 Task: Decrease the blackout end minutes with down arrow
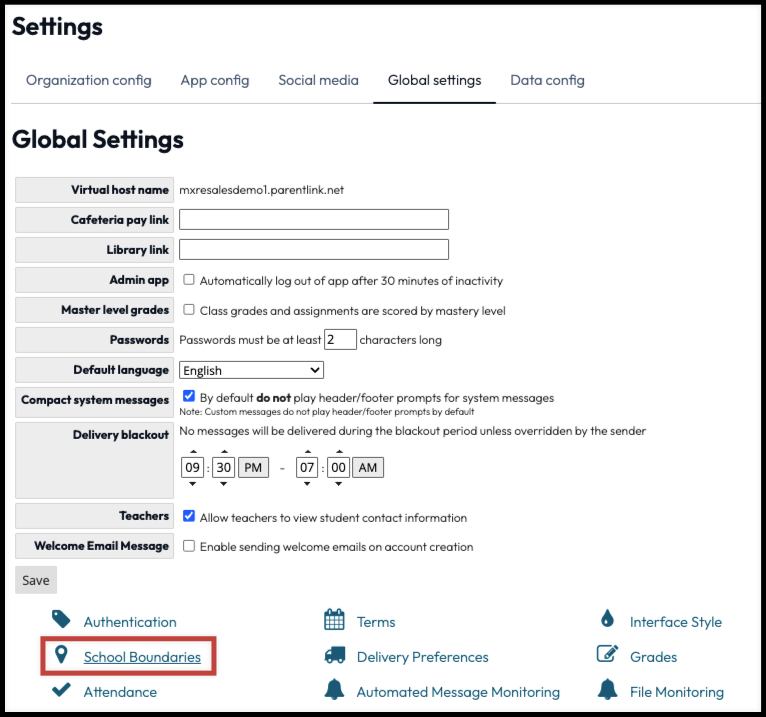click(x=339, y=483)
